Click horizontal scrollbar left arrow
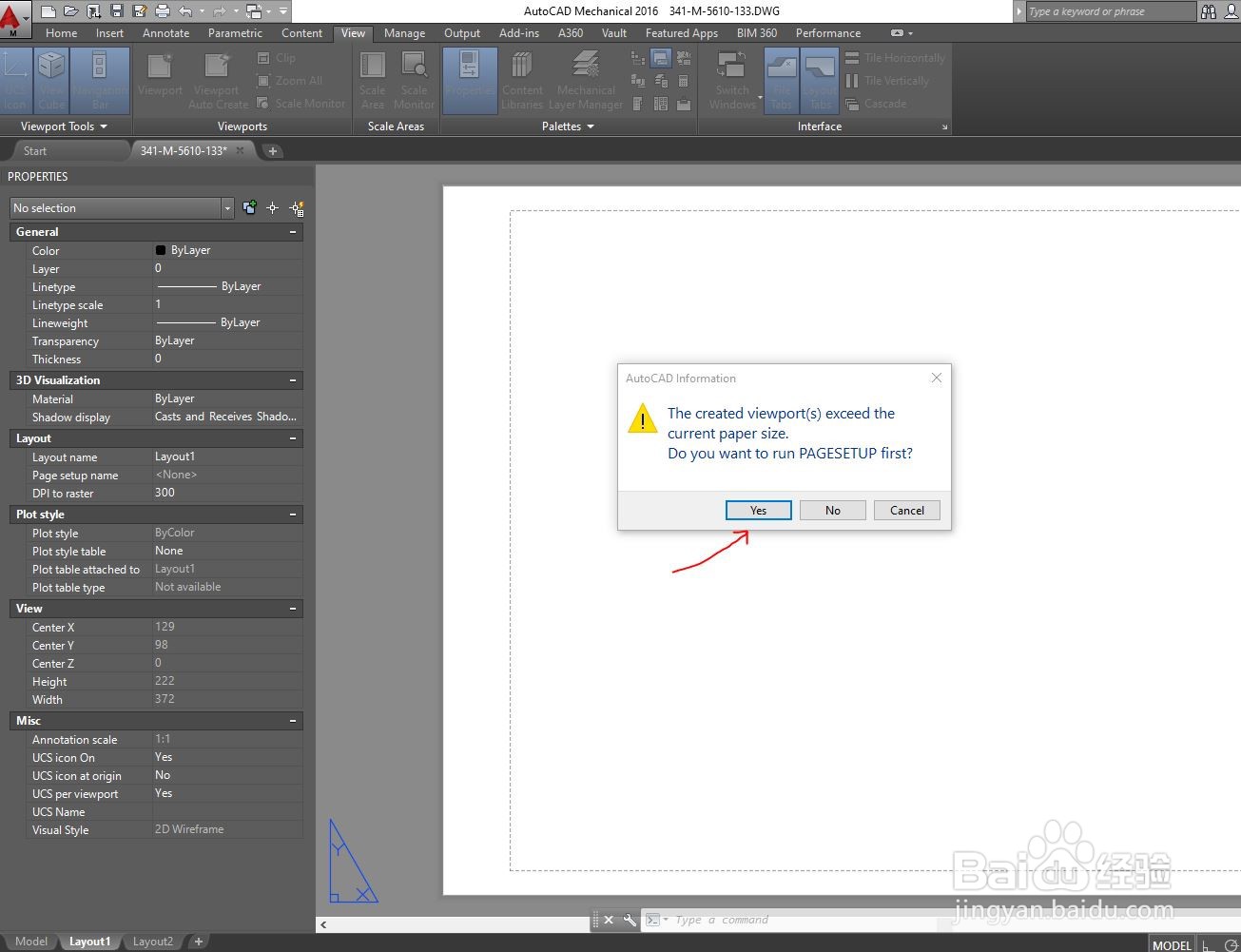The width and height of the screenshot is (1241, 952). pos(323,924)
